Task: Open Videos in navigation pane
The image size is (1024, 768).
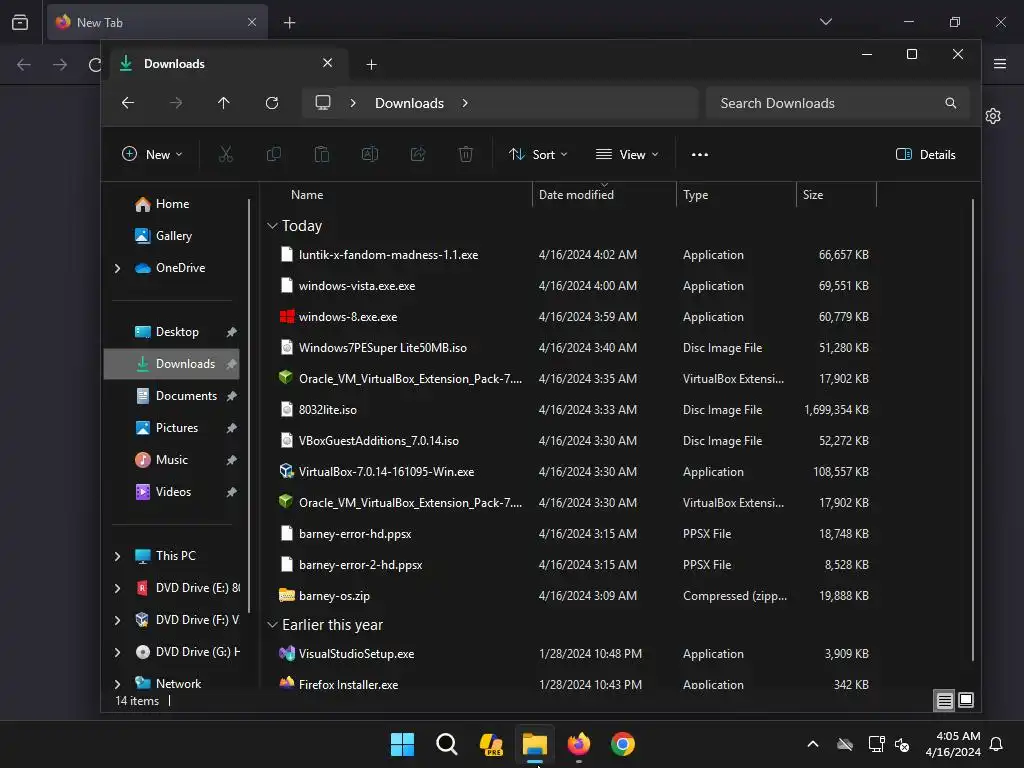Action: 173,492
